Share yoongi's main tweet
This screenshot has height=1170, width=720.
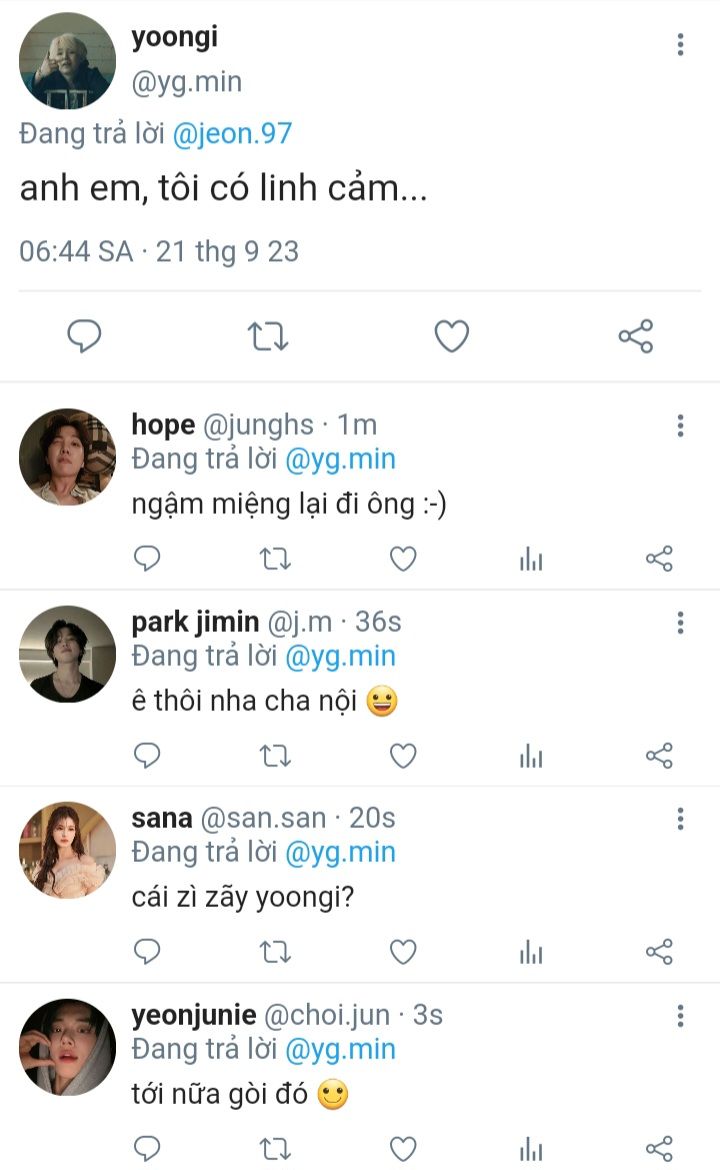pyautogui.click(x=636, y=337)
